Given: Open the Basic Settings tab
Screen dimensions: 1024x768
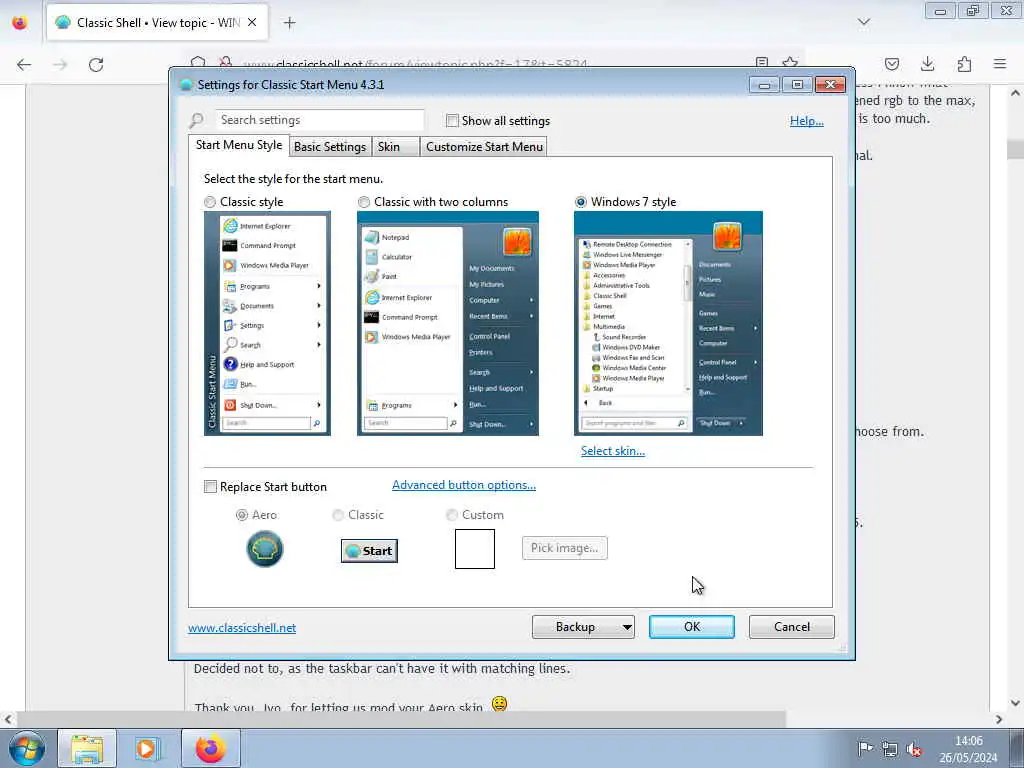Looking at the screenshot, I should (x=330, y=146).
